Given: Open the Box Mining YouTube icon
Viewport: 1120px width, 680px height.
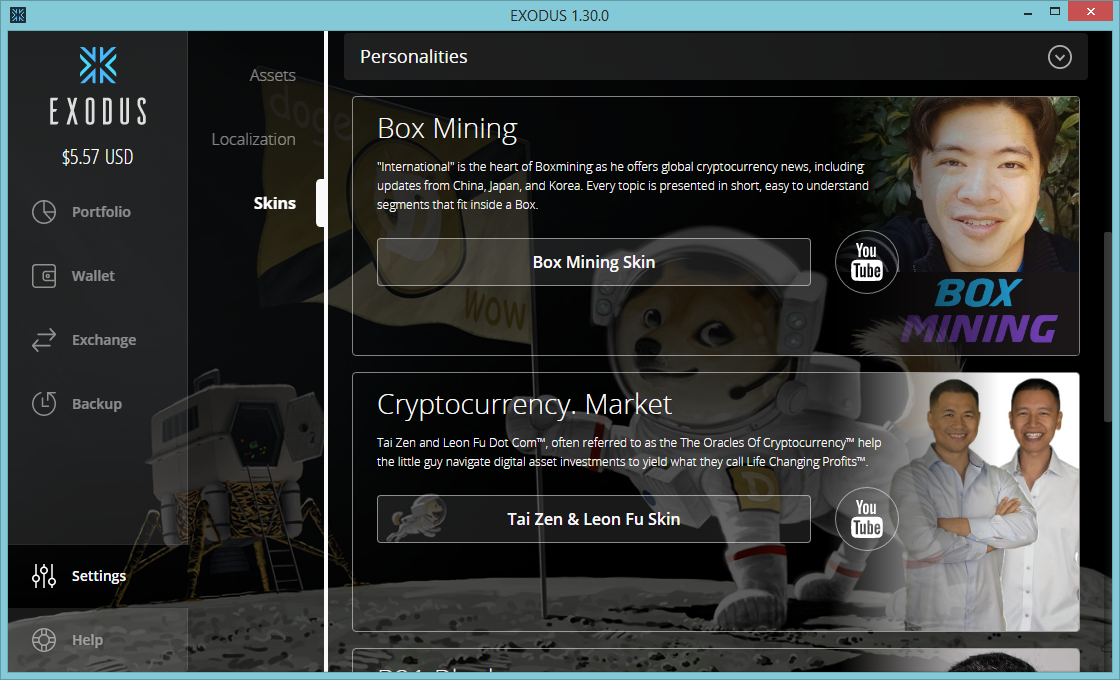Looking at the screenshot, I should click(x=866, y=261).
